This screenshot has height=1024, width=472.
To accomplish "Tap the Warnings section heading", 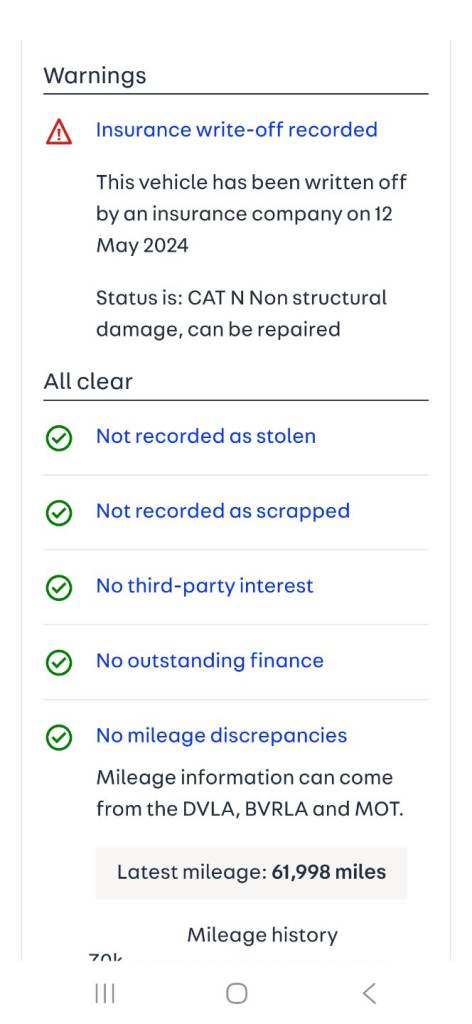I will 95,75.
